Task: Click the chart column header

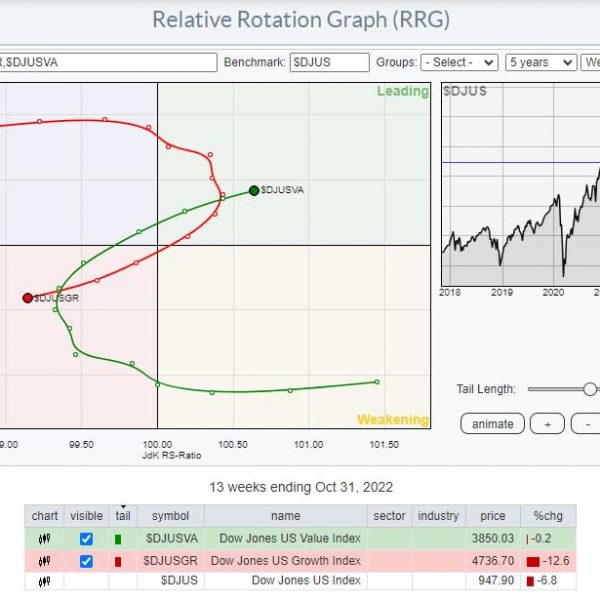Action: click(x=44, y=515)
